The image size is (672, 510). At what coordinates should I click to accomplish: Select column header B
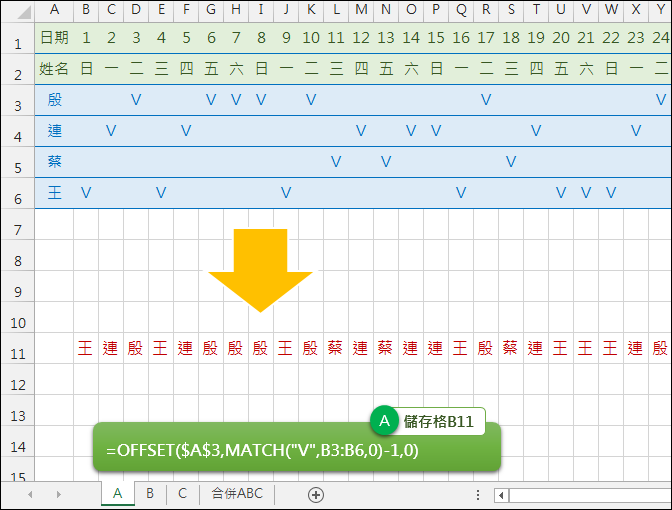tap(86, 10)
